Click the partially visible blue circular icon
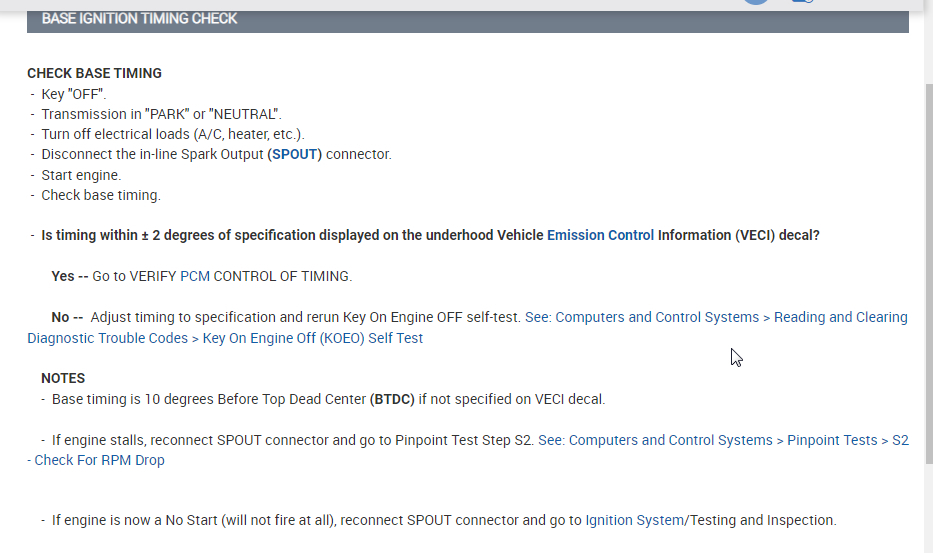This screenshot has height=553, width=933. (x=756, y=2)
